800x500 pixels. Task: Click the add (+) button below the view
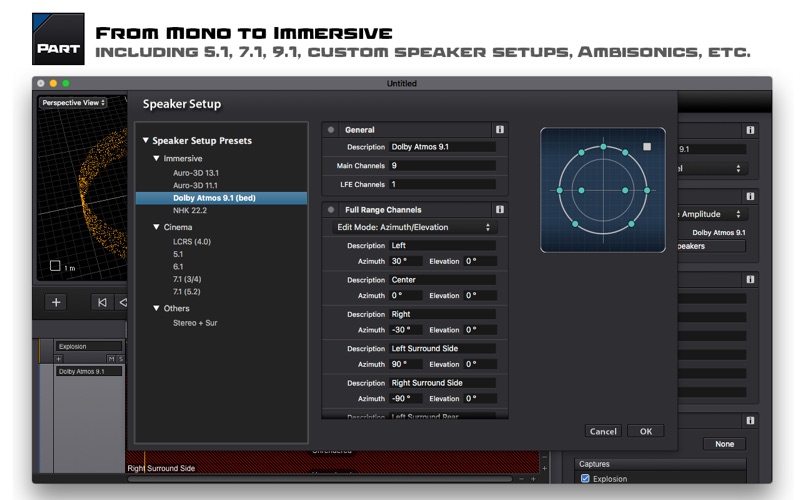56,302
